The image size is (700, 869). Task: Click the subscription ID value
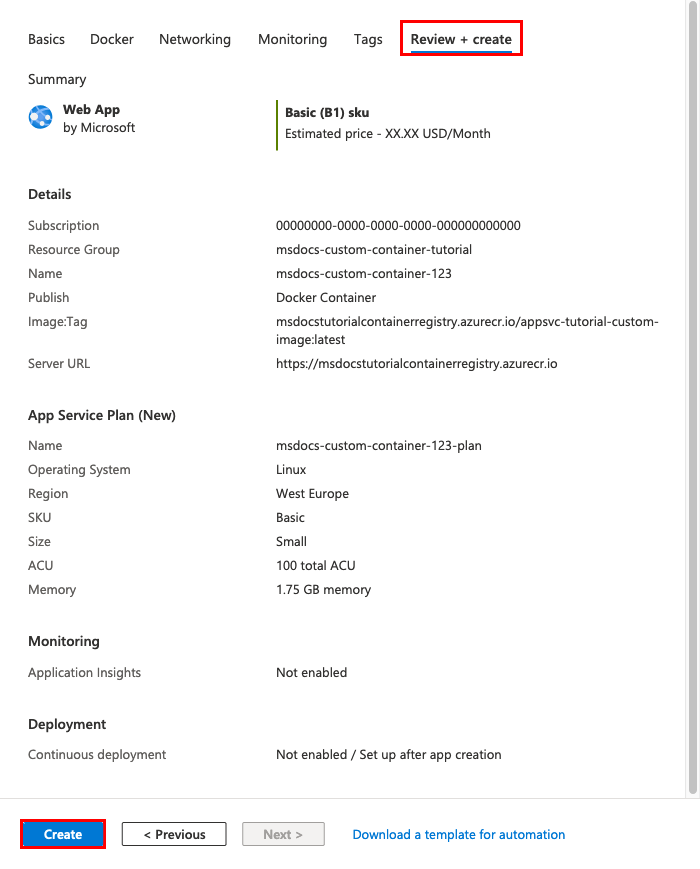pyautogui.click(x=398, y=226)
